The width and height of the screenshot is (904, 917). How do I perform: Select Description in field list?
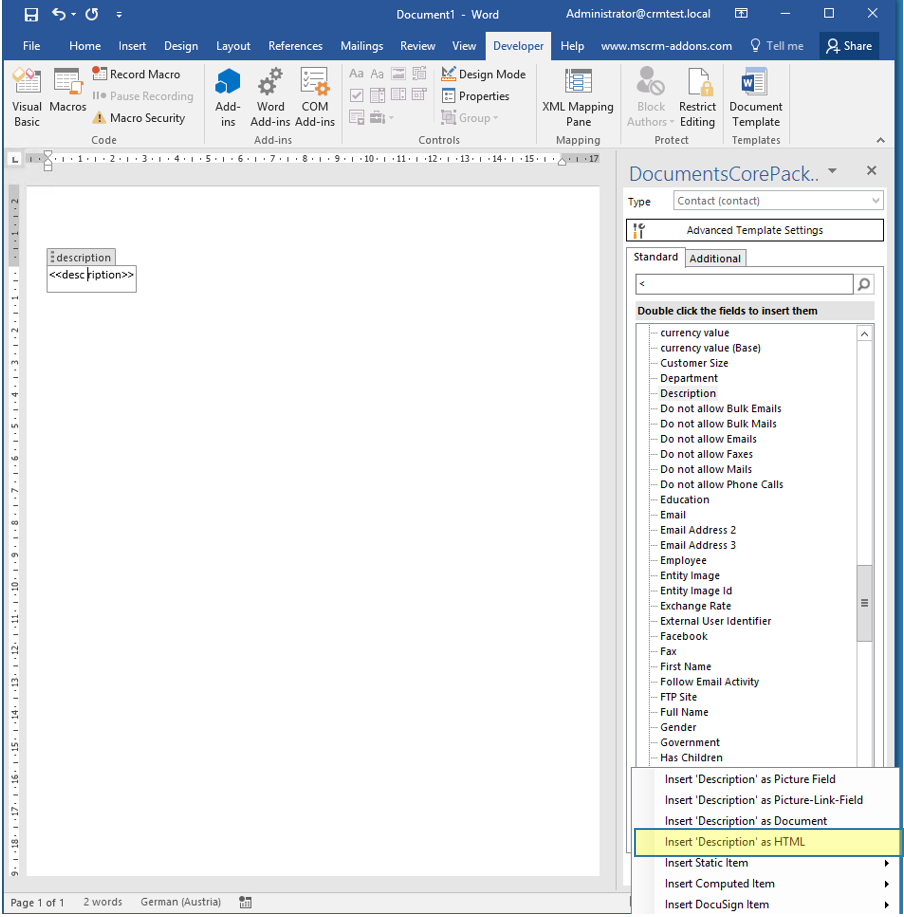688,393
